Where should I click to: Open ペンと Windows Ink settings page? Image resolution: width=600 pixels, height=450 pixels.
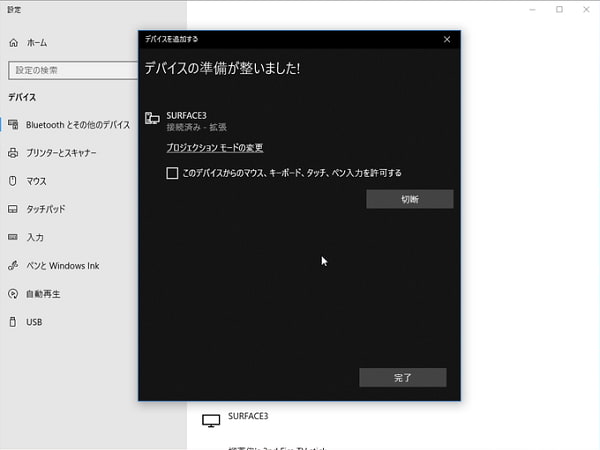[63, 266]
